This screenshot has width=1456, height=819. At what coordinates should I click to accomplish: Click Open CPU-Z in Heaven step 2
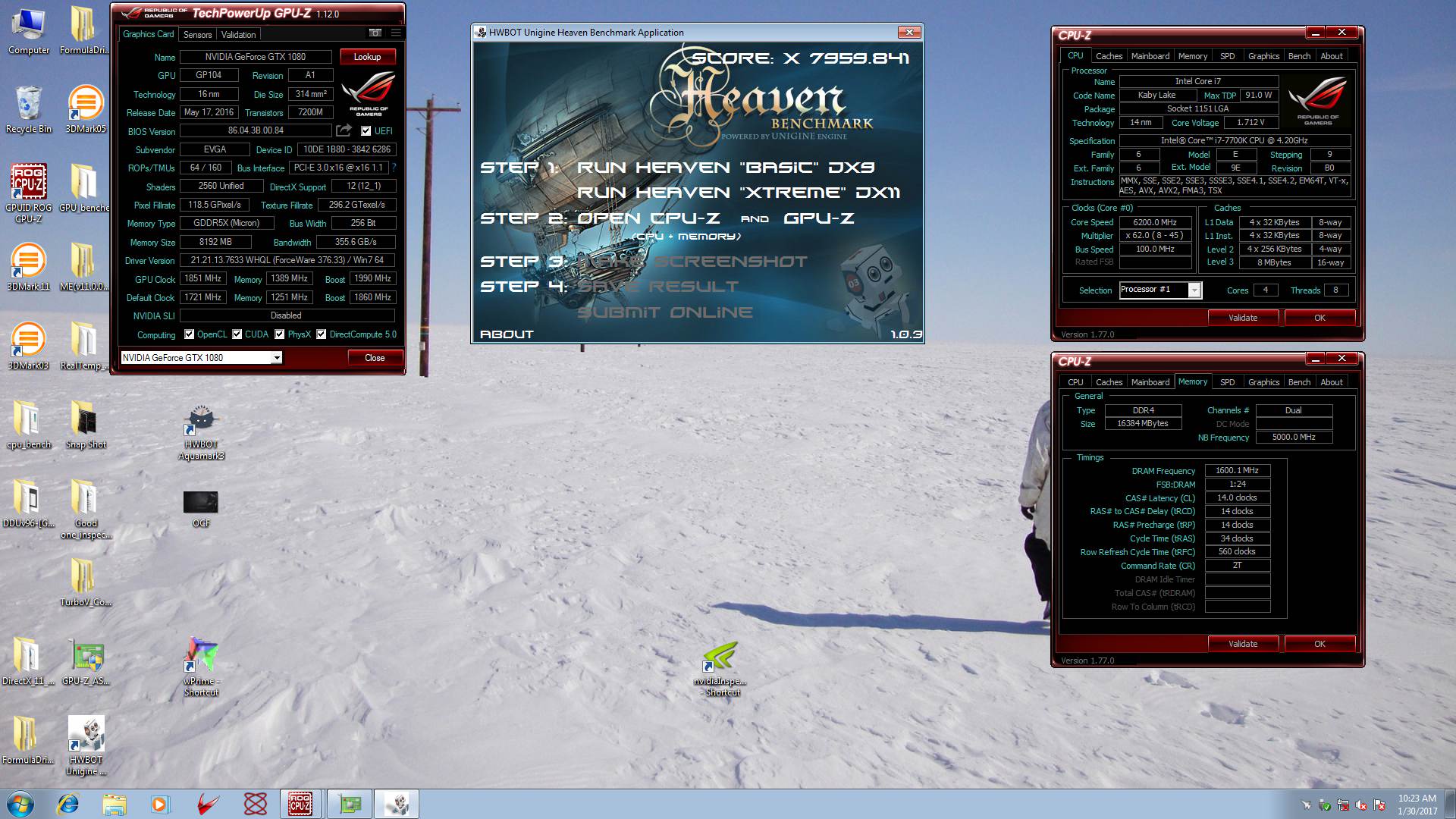[648, 218]
